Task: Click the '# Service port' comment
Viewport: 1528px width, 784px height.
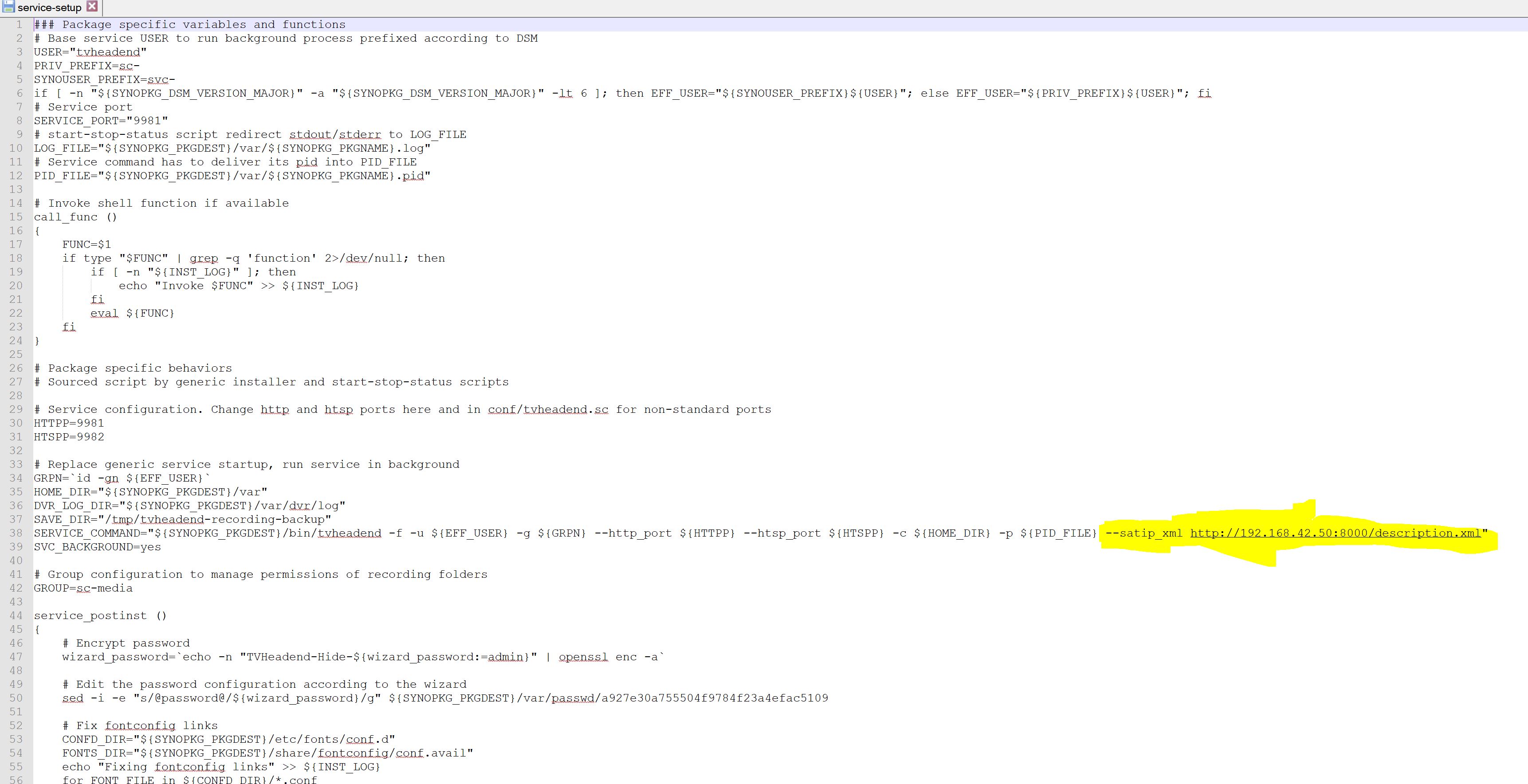Action: (83, 107)
